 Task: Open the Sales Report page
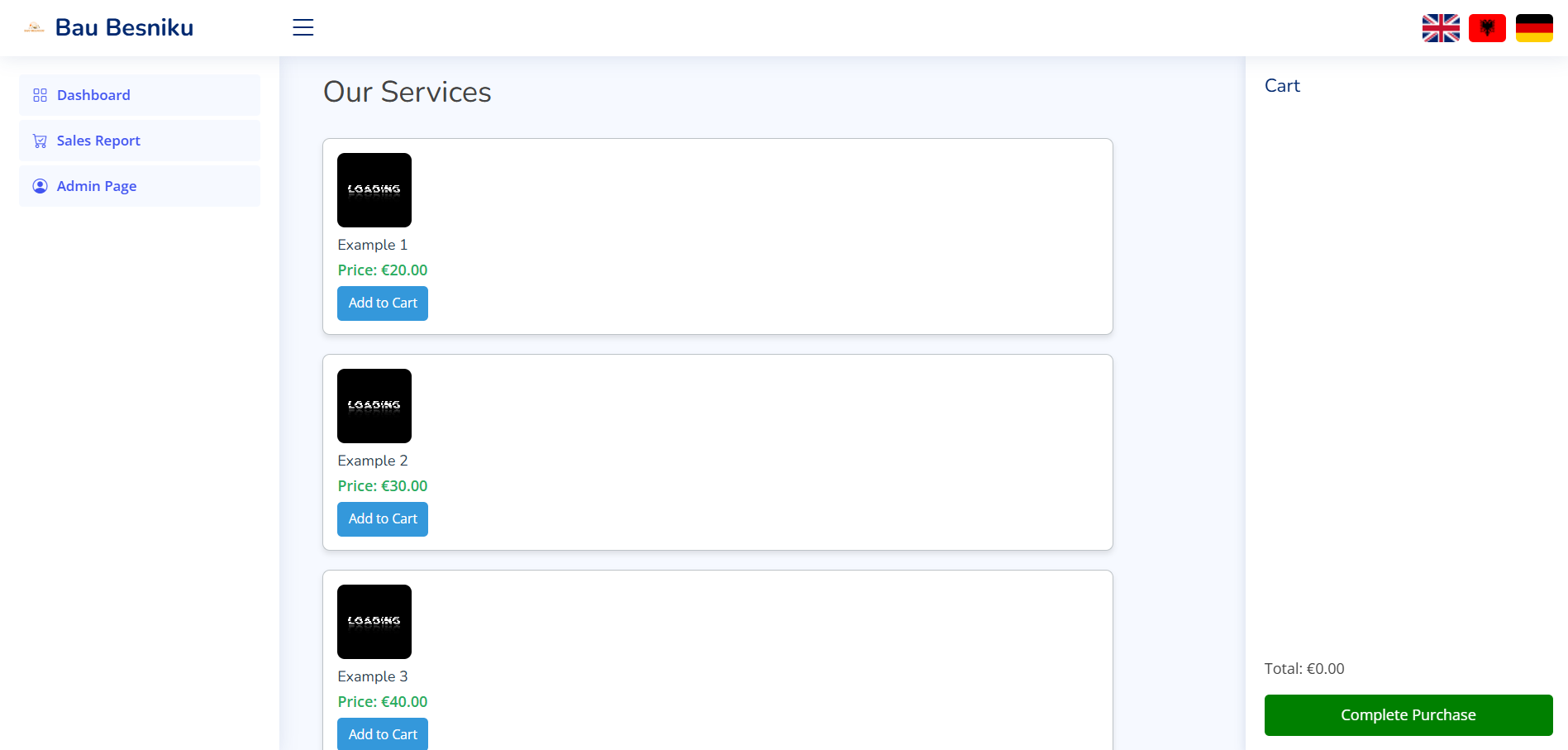tap(98, 141)
